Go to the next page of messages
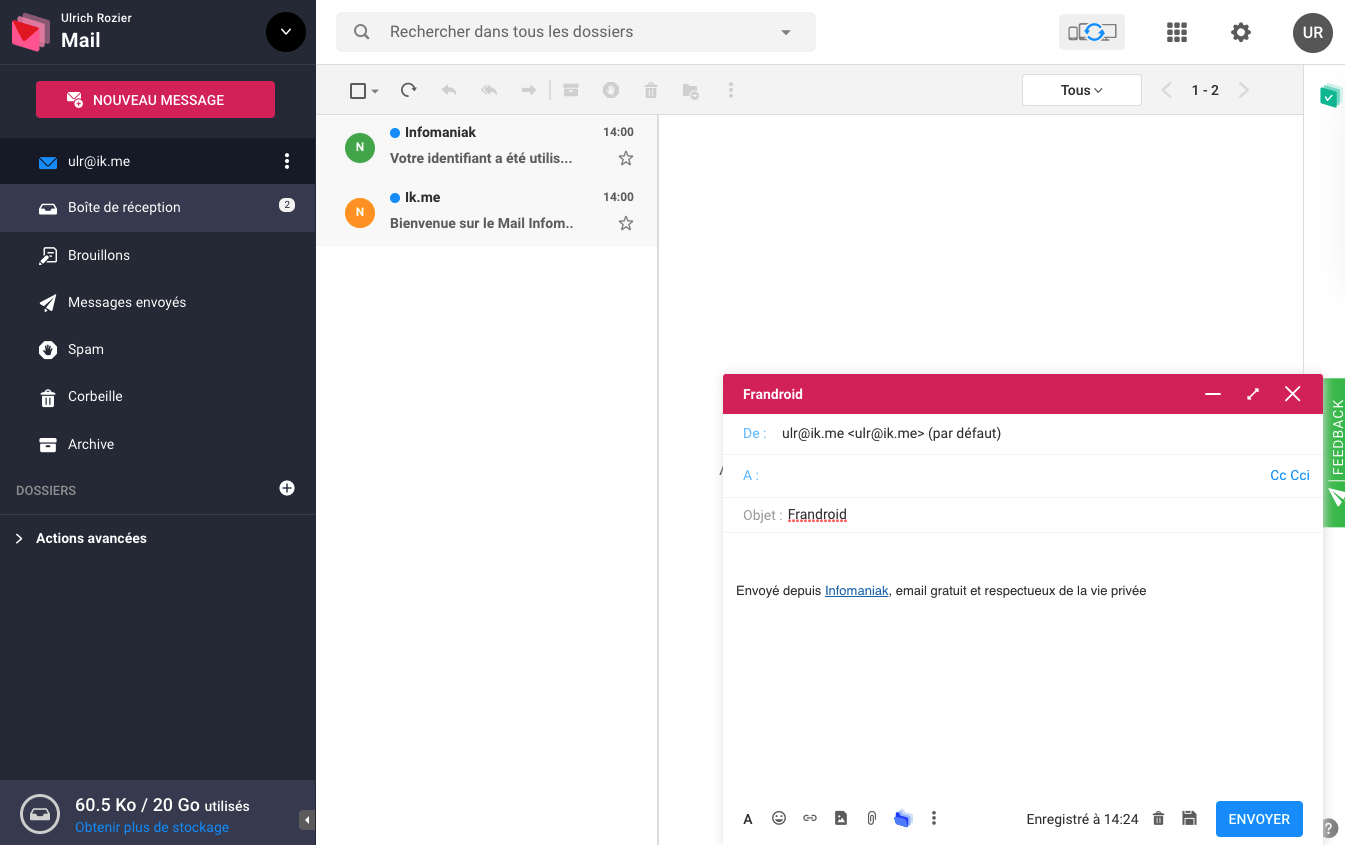 pos(1244,90)
